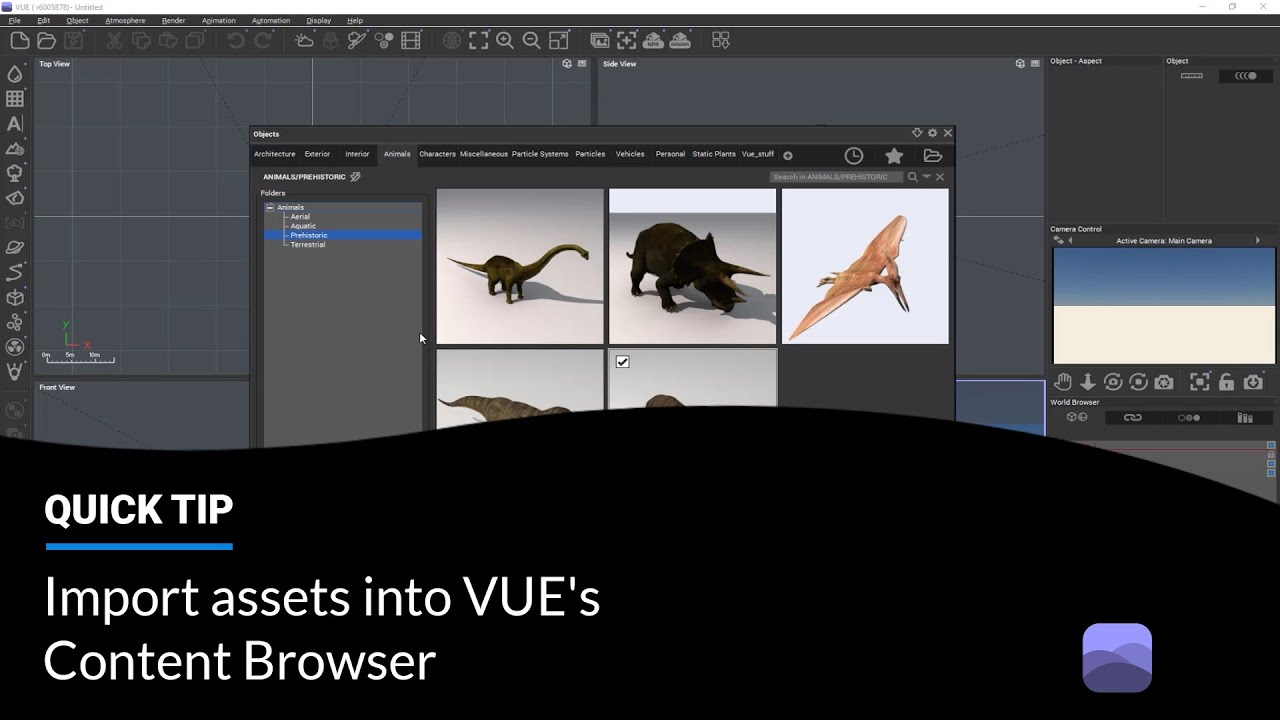Screen dimensions: 1280x720
Task: Open the atmosphere sun-and-cloud editor icon
Action: click(x=304, y=41)
